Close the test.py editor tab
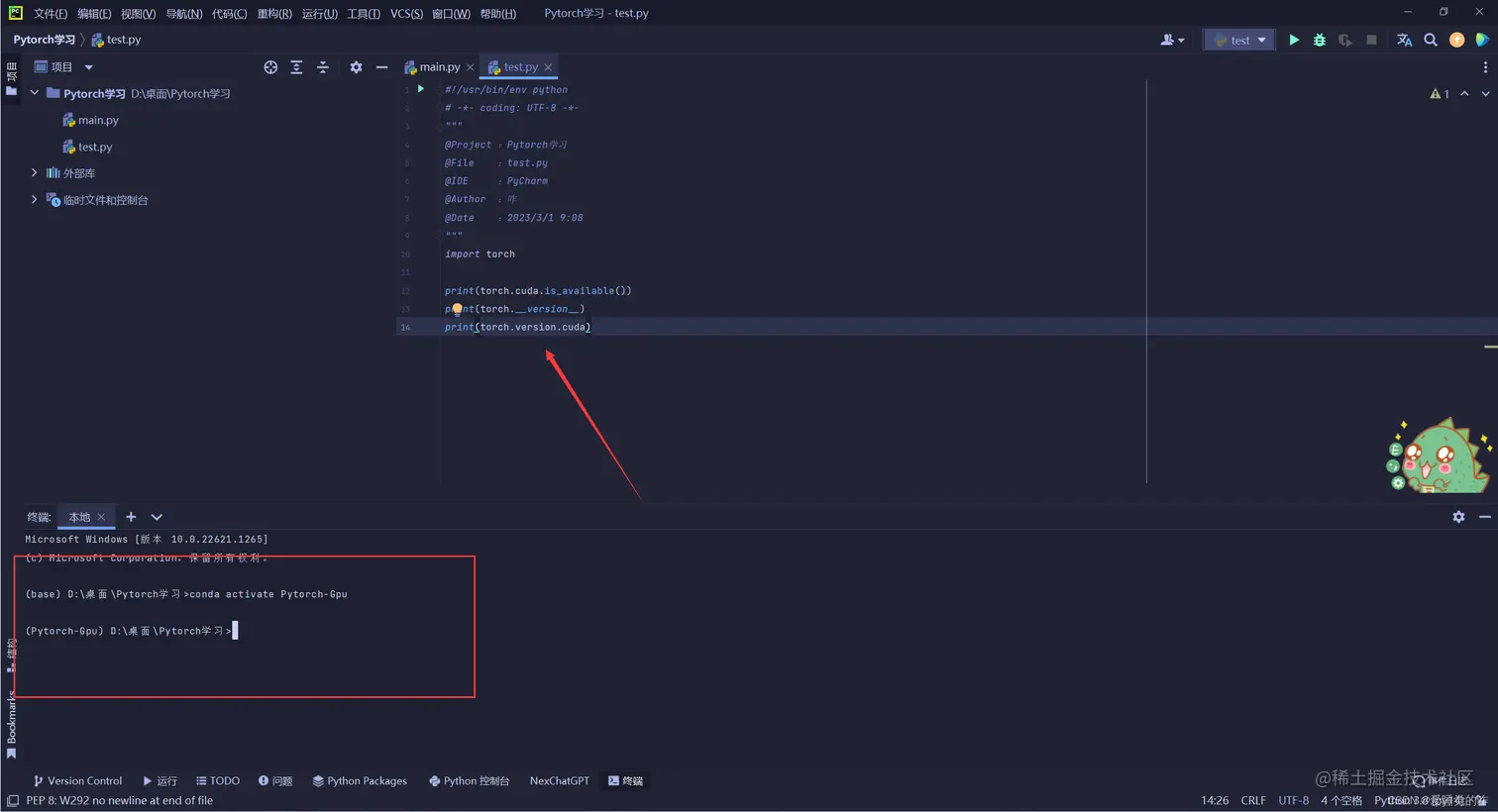Viewport: 1498px width, 812px height. click(548, 67)
